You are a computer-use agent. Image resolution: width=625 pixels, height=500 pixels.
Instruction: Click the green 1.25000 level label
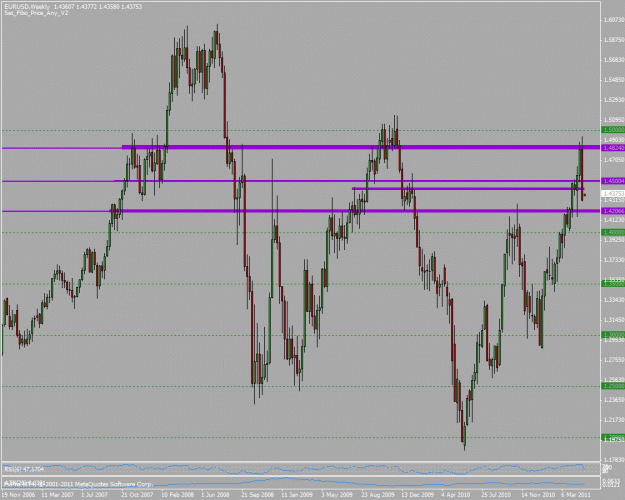pos(613,386)
